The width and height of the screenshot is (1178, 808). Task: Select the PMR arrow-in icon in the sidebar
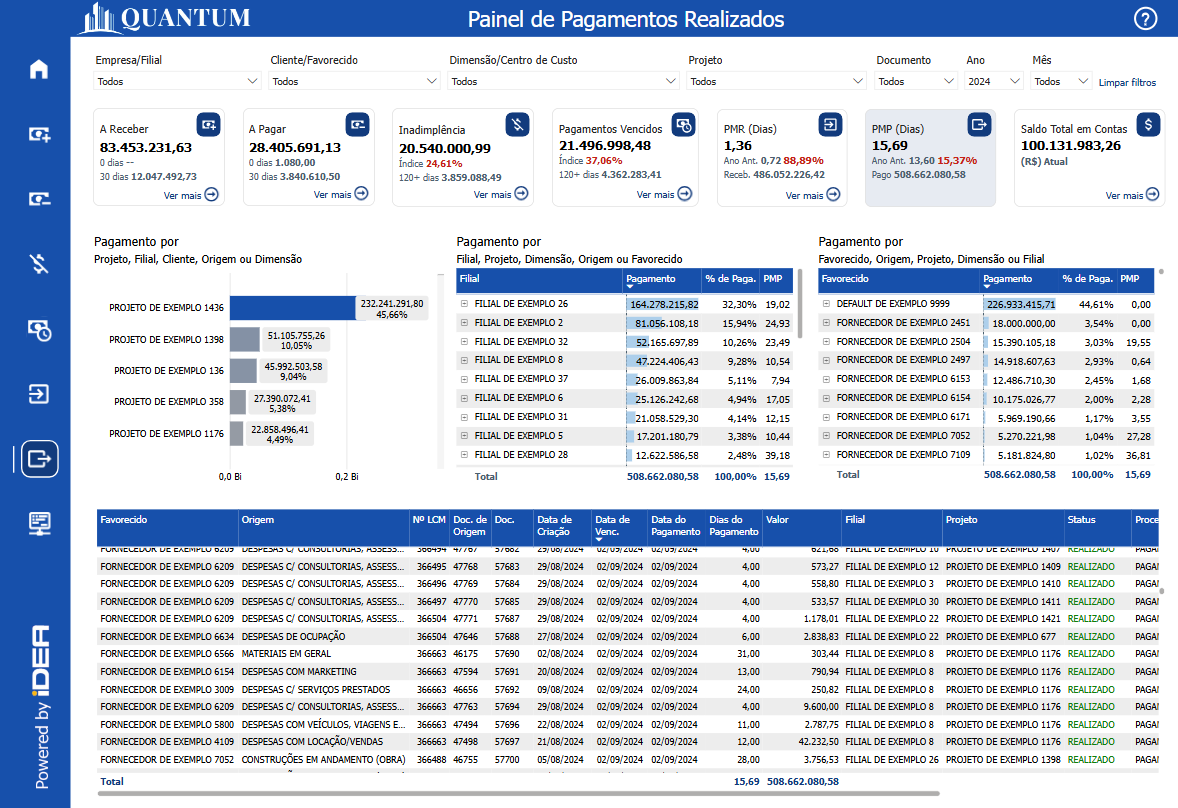coord(38,394)
